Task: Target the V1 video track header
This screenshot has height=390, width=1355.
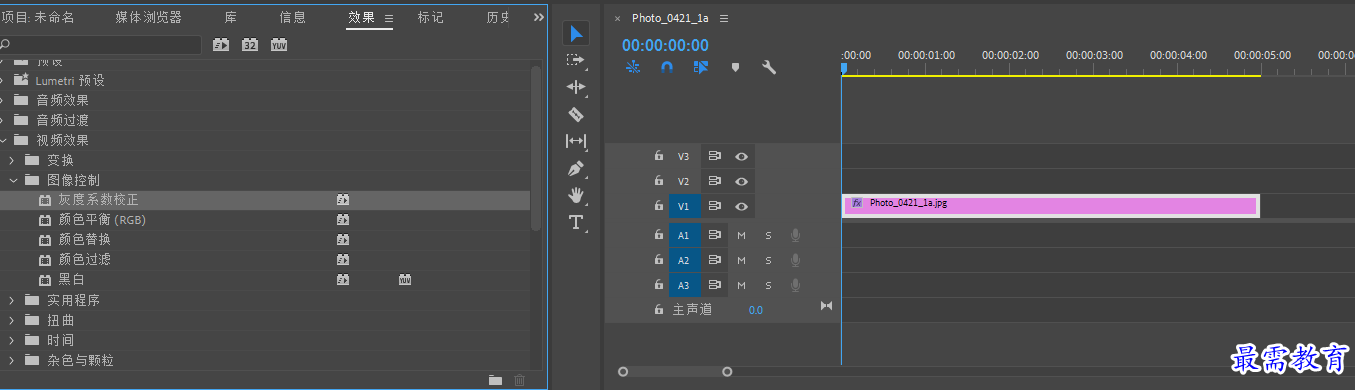Action: coord(684,206)
